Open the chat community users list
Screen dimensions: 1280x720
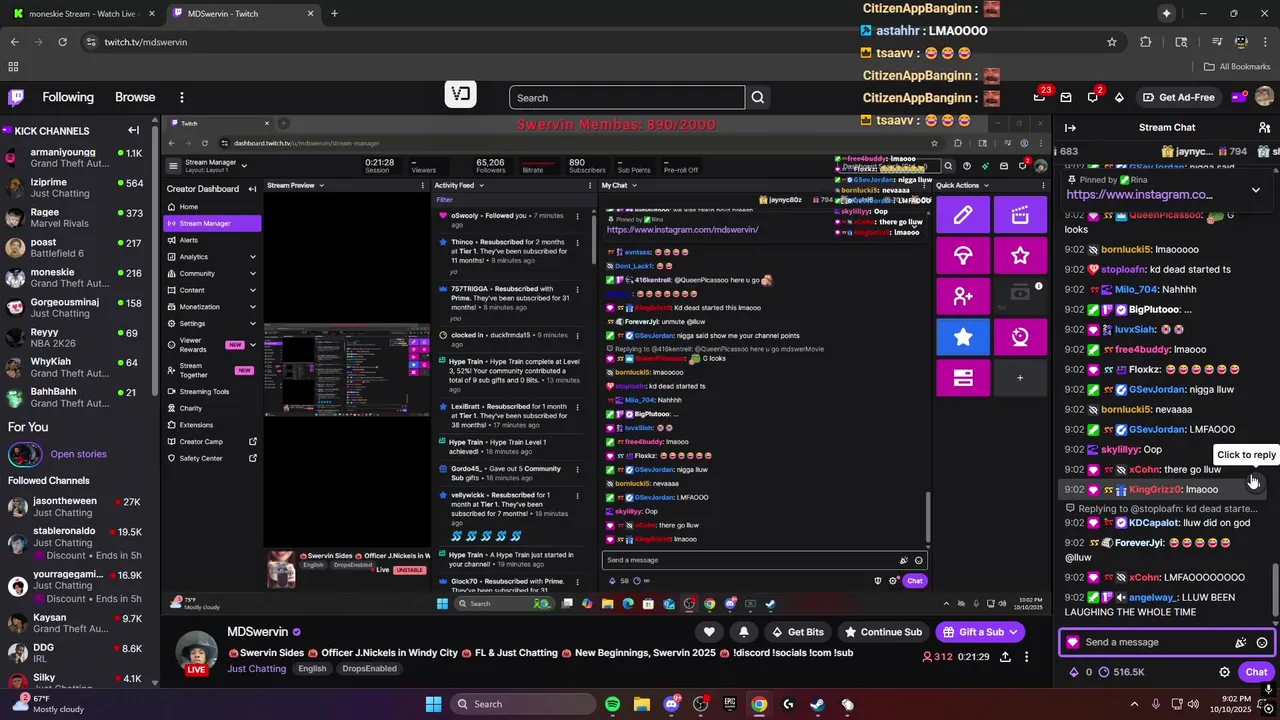tap(1264, 127)
